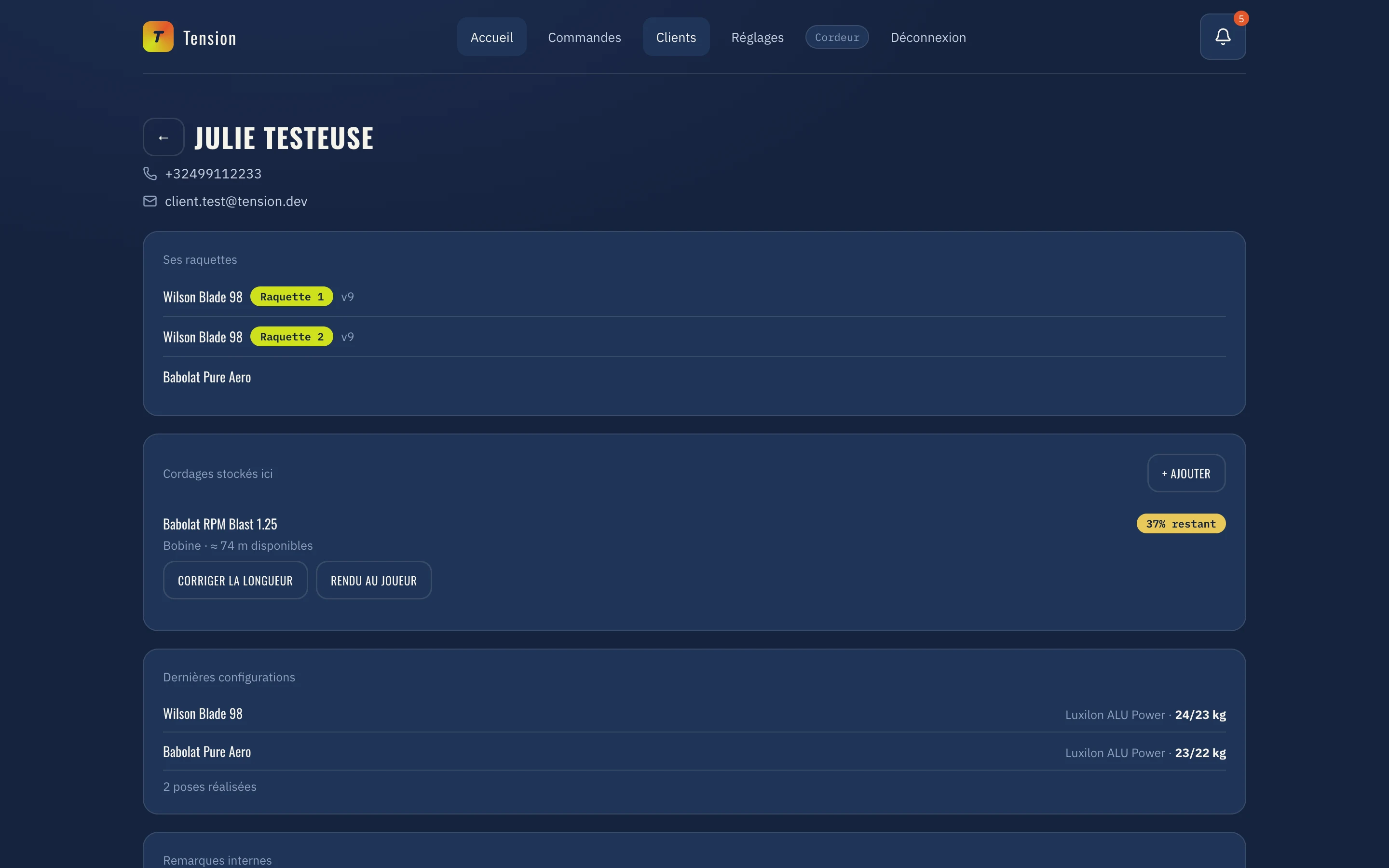Click Cordages stockés ici heading

click(x=218, y=474)
